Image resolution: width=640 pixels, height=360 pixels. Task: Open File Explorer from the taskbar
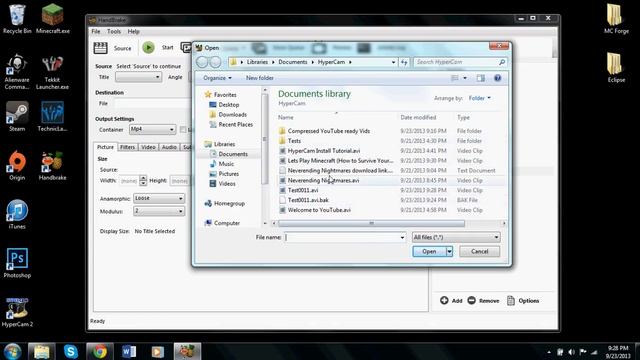click(42, 351)
